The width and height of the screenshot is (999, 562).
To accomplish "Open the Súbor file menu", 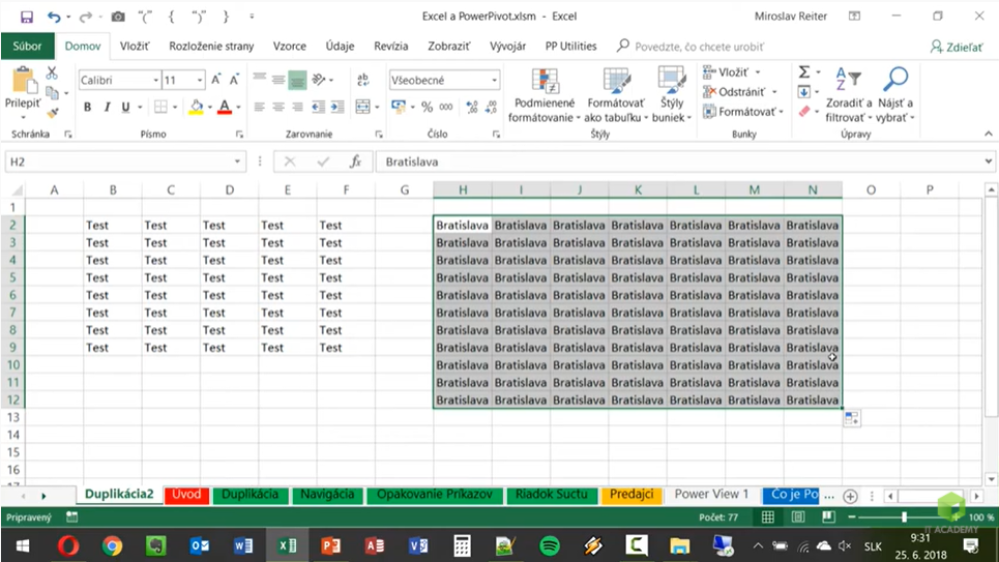I will coord(27,46).
